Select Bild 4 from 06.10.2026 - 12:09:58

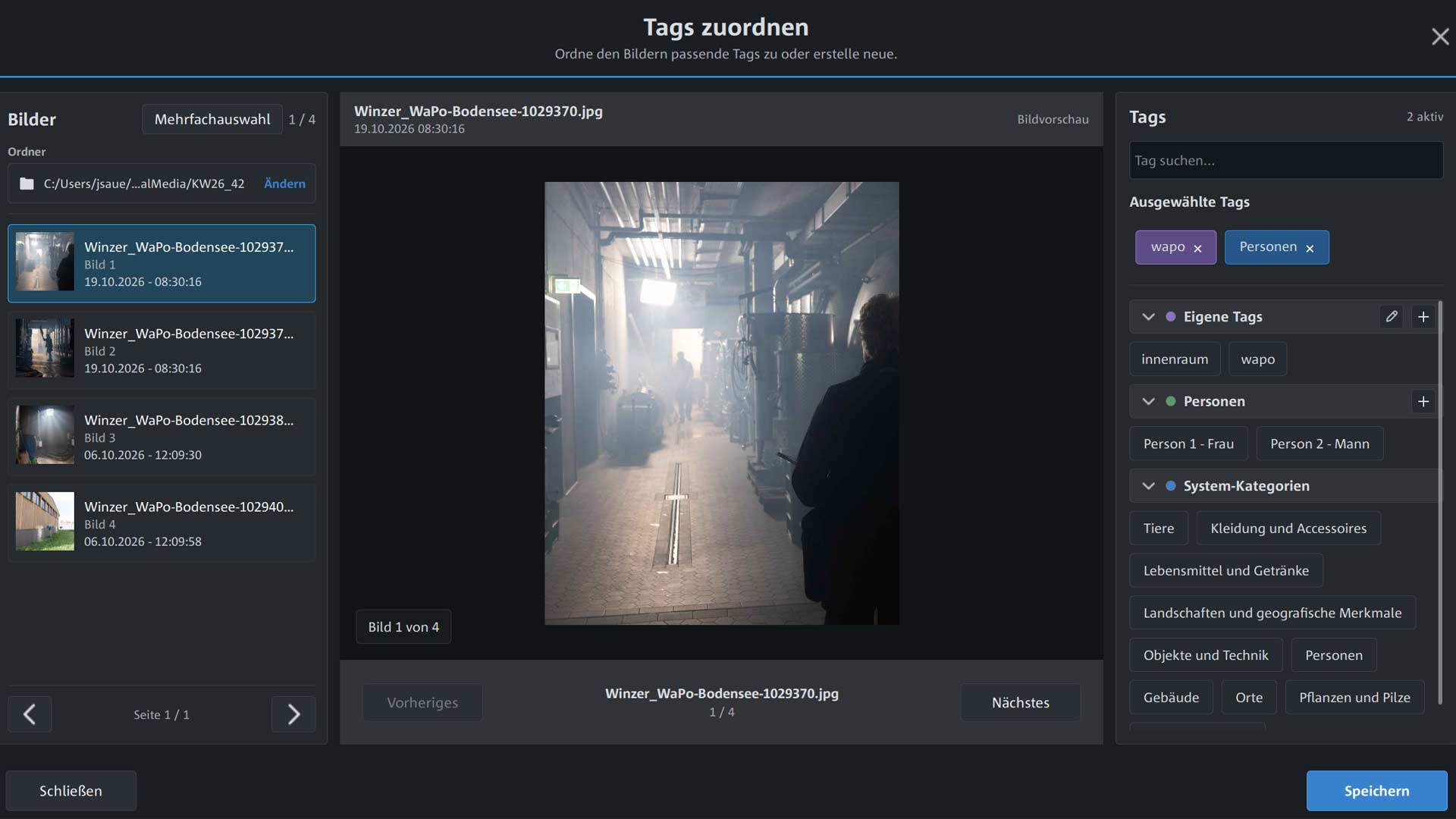pyautogui.click(x=162, y=523)
